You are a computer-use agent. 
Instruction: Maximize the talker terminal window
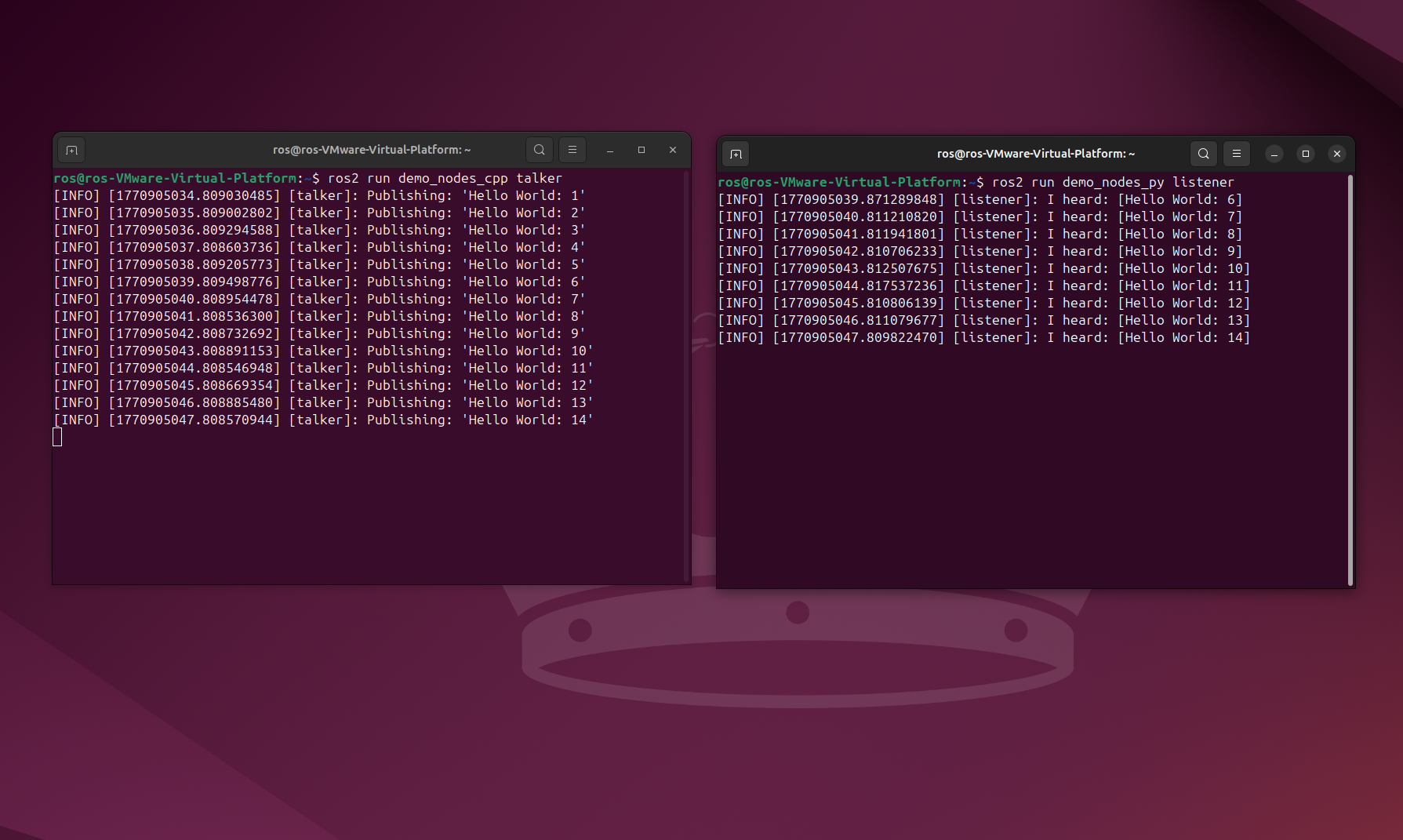pos(642,150)
